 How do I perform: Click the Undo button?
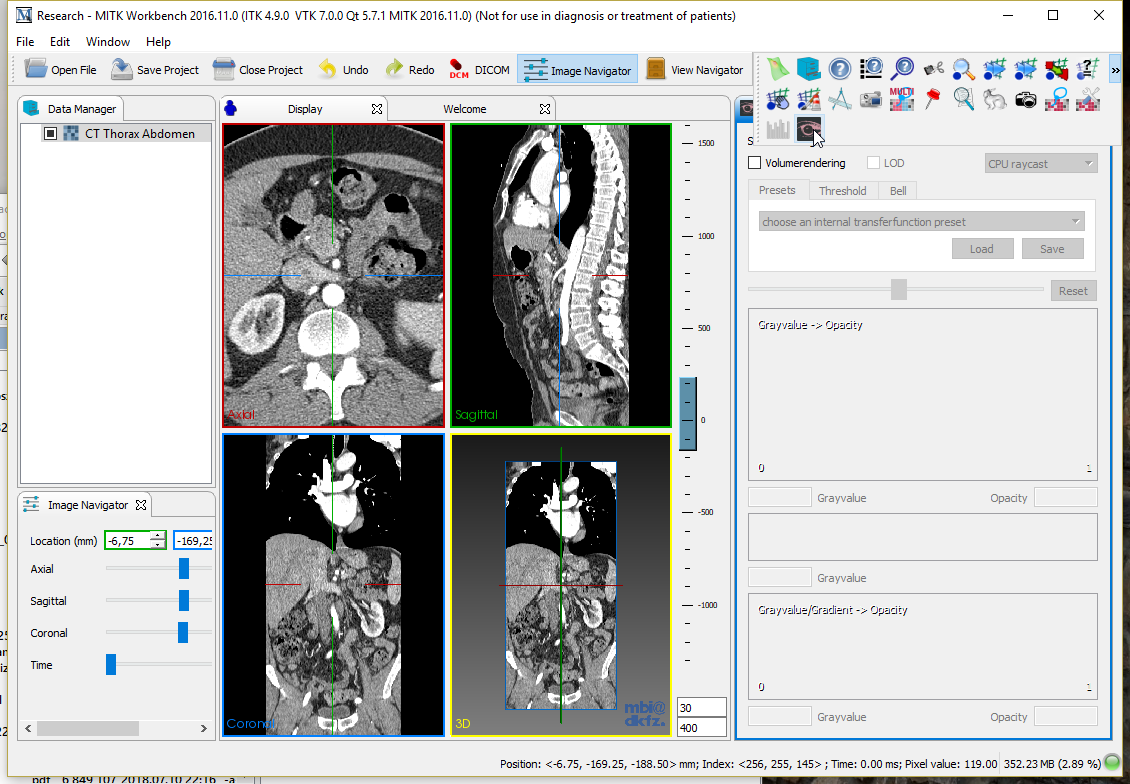click(x=343, y=70)
